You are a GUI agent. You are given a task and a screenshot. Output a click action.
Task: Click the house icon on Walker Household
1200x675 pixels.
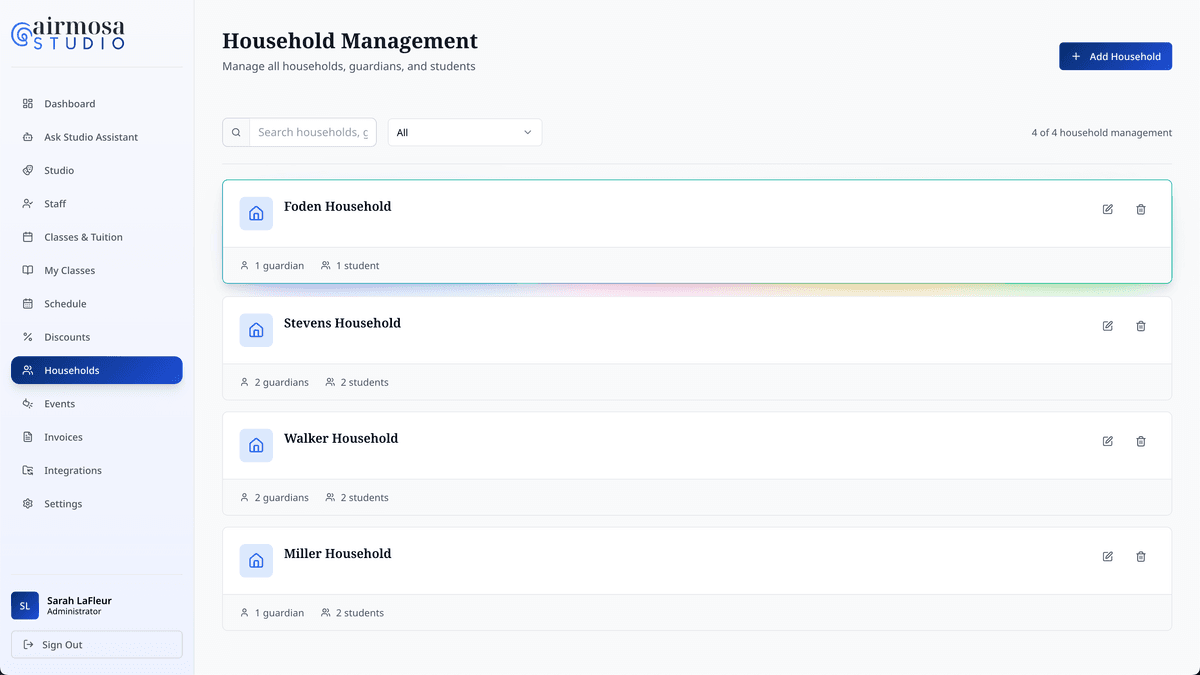[x=256, y=445]
